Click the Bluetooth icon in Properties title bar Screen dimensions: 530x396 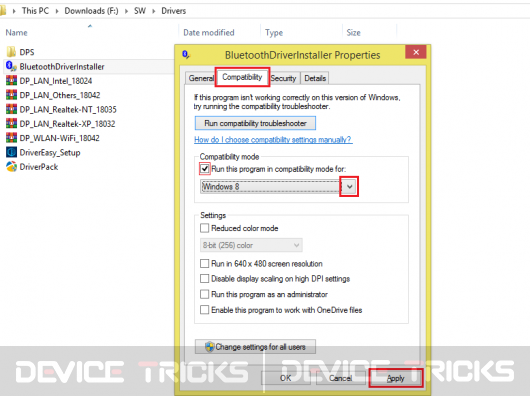pyautogui.click(x=186, y=54)
